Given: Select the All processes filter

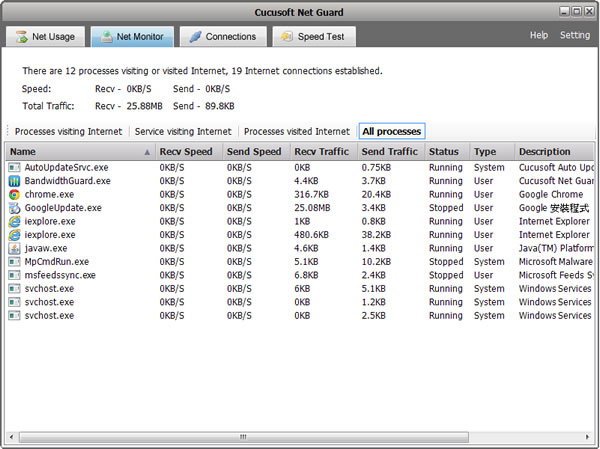Looking at the screenshot, I should click(x=392, y=131).
